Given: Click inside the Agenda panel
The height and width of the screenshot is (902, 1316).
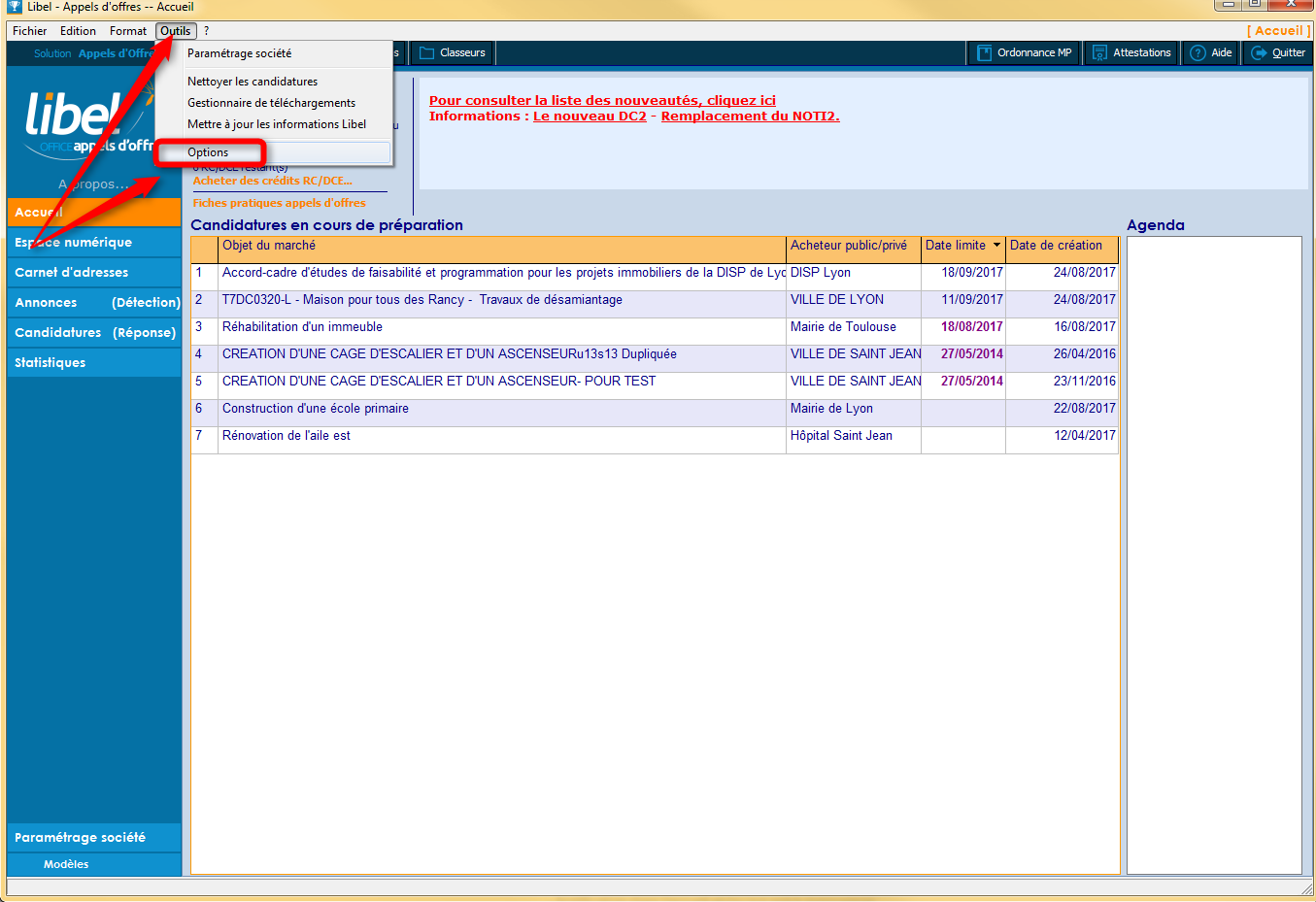Looking at the screenshot, I should point(1214,554).
